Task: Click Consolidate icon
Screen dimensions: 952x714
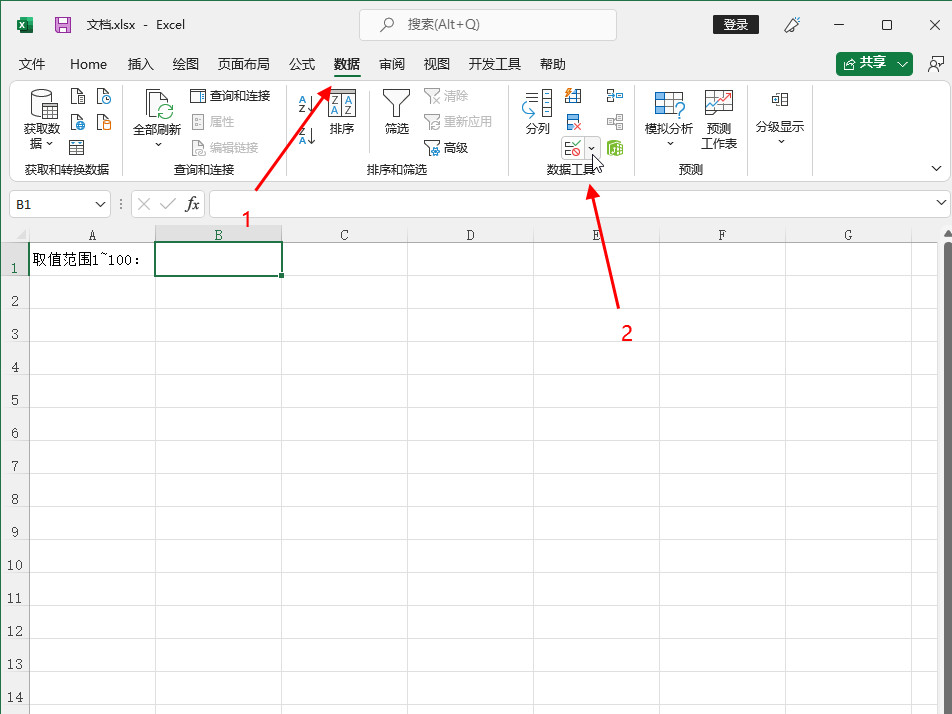Action: [614, 96]
